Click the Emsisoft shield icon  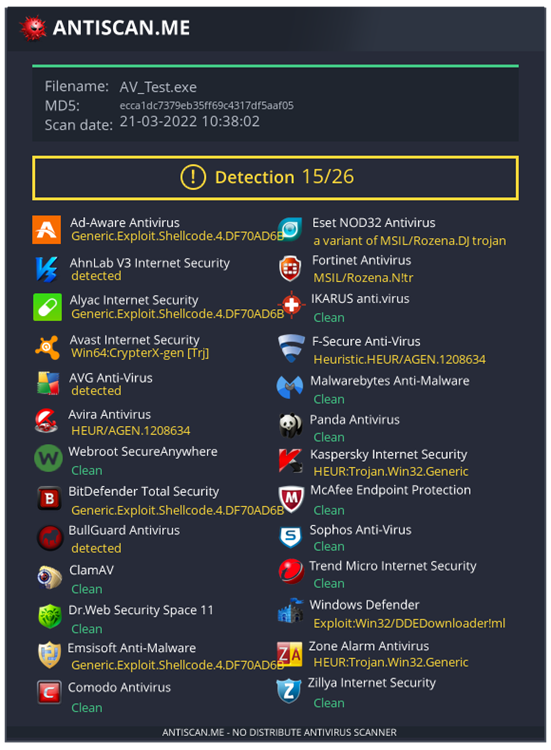49,655
